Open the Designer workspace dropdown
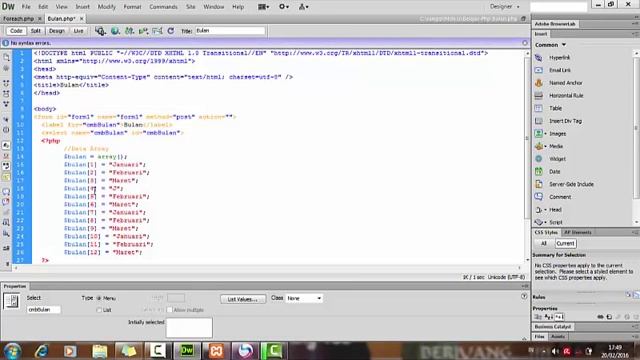 [505, 7]
